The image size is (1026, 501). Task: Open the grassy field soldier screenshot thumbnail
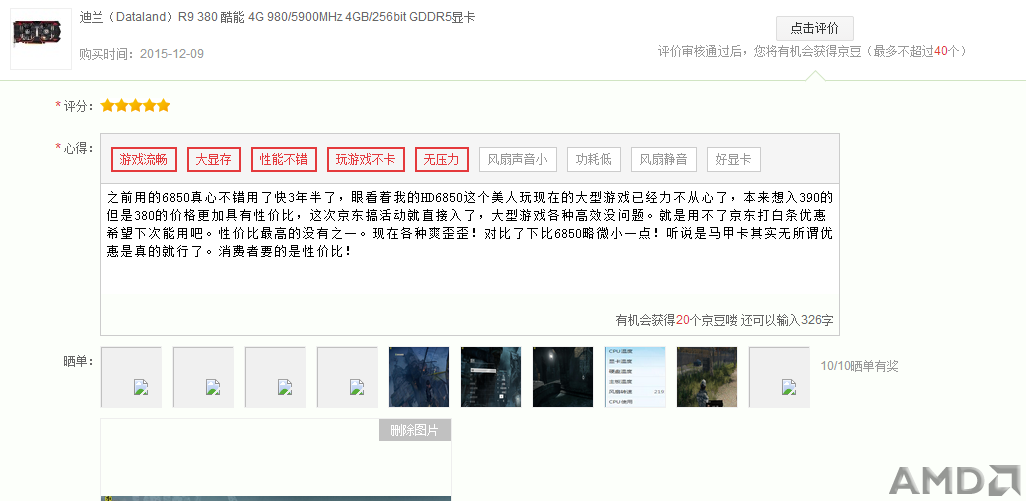pos(707,377)
